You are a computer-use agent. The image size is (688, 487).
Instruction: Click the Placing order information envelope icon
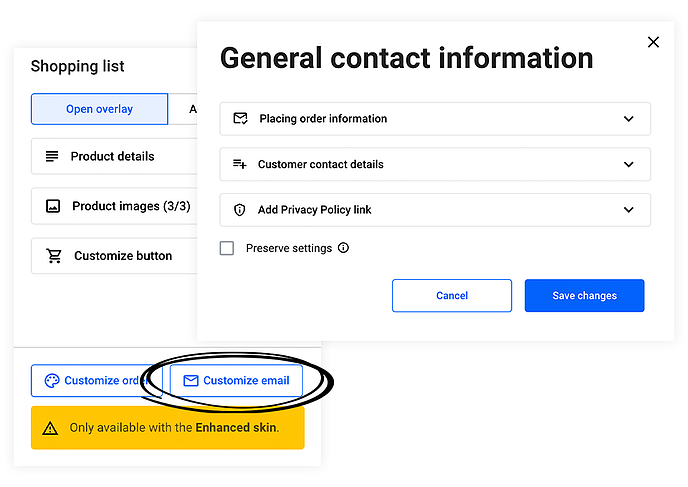pos(240,118)
